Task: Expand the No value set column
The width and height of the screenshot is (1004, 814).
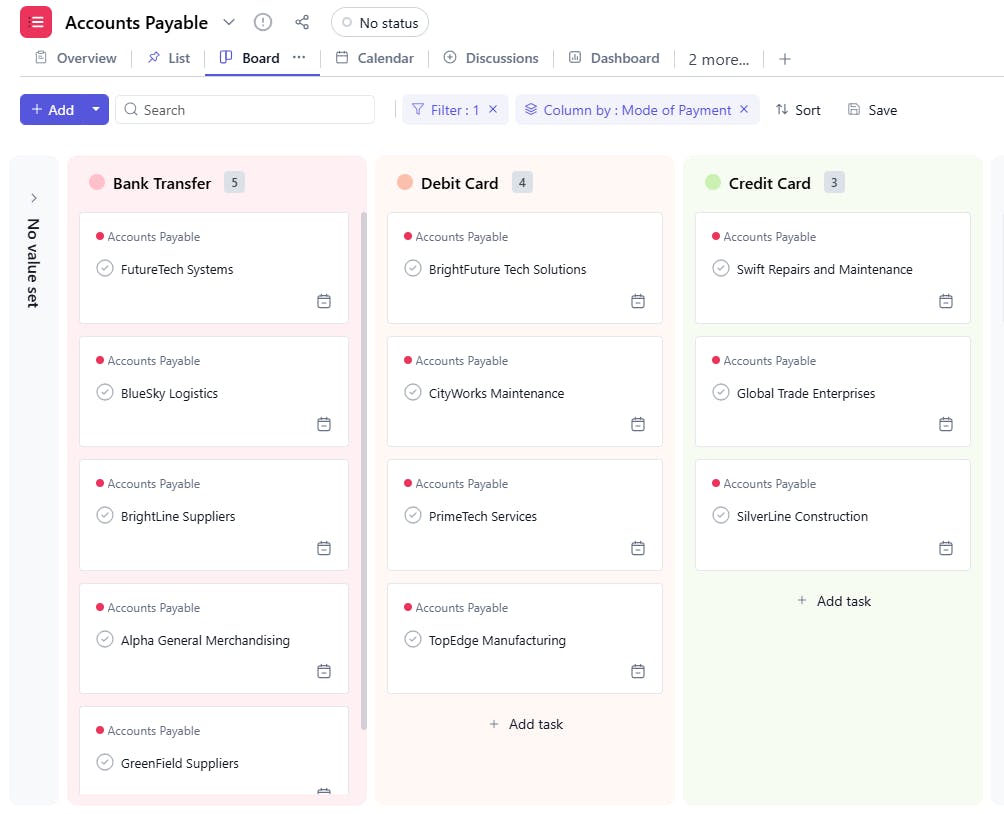Action: 33,198
